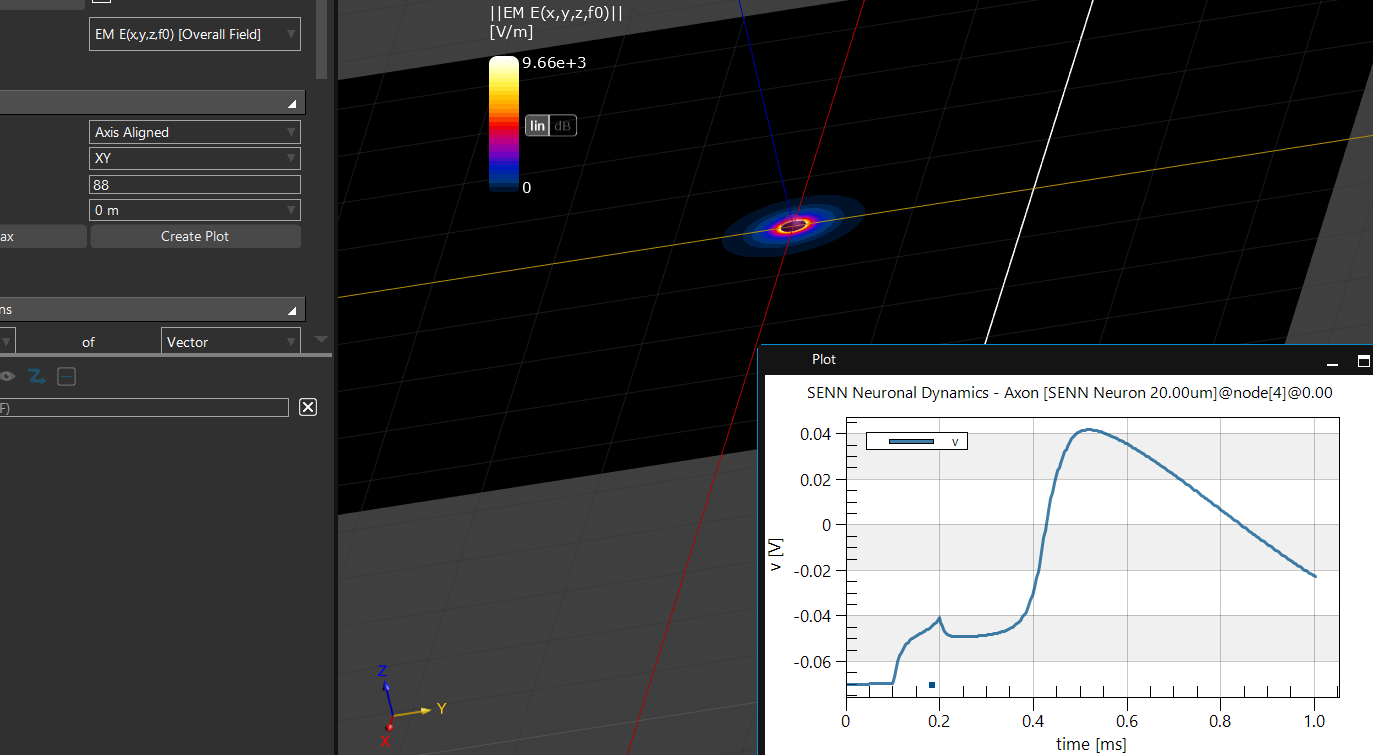Open the EM E(x,y,z,f0) Overall Field dropdown
1373x755 pixels.
click(x=194, y=34)
